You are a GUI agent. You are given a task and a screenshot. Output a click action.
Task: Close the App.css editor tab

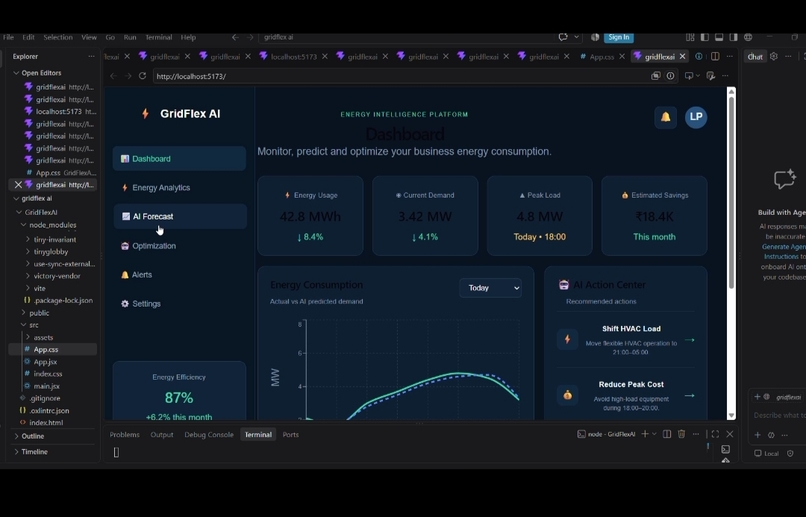[622, 57]
